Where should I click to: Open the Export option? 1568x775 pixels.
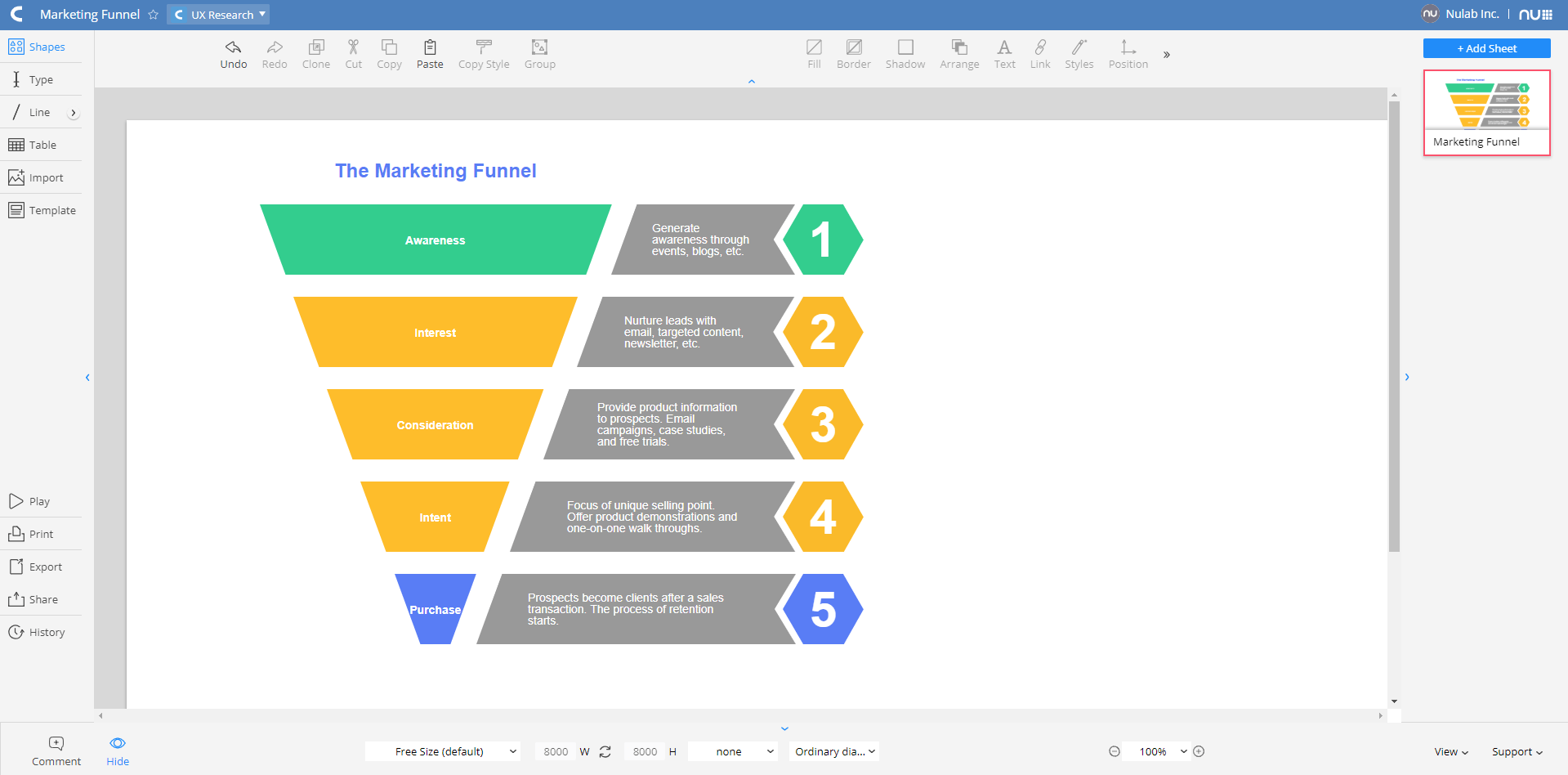coord(35,567)
